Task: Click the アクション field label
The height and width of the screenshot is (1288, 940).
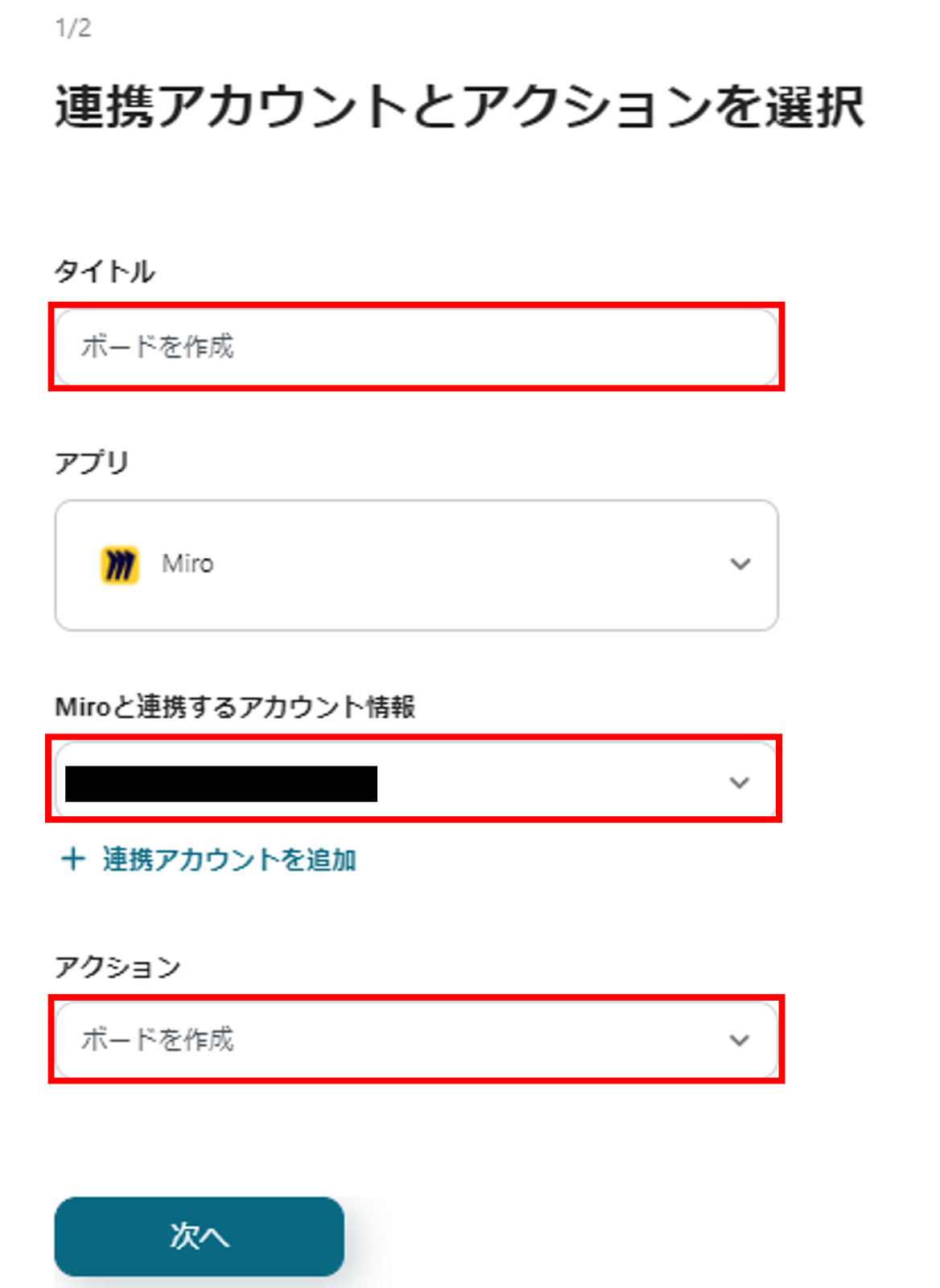Action: click(x=117, y=967)
